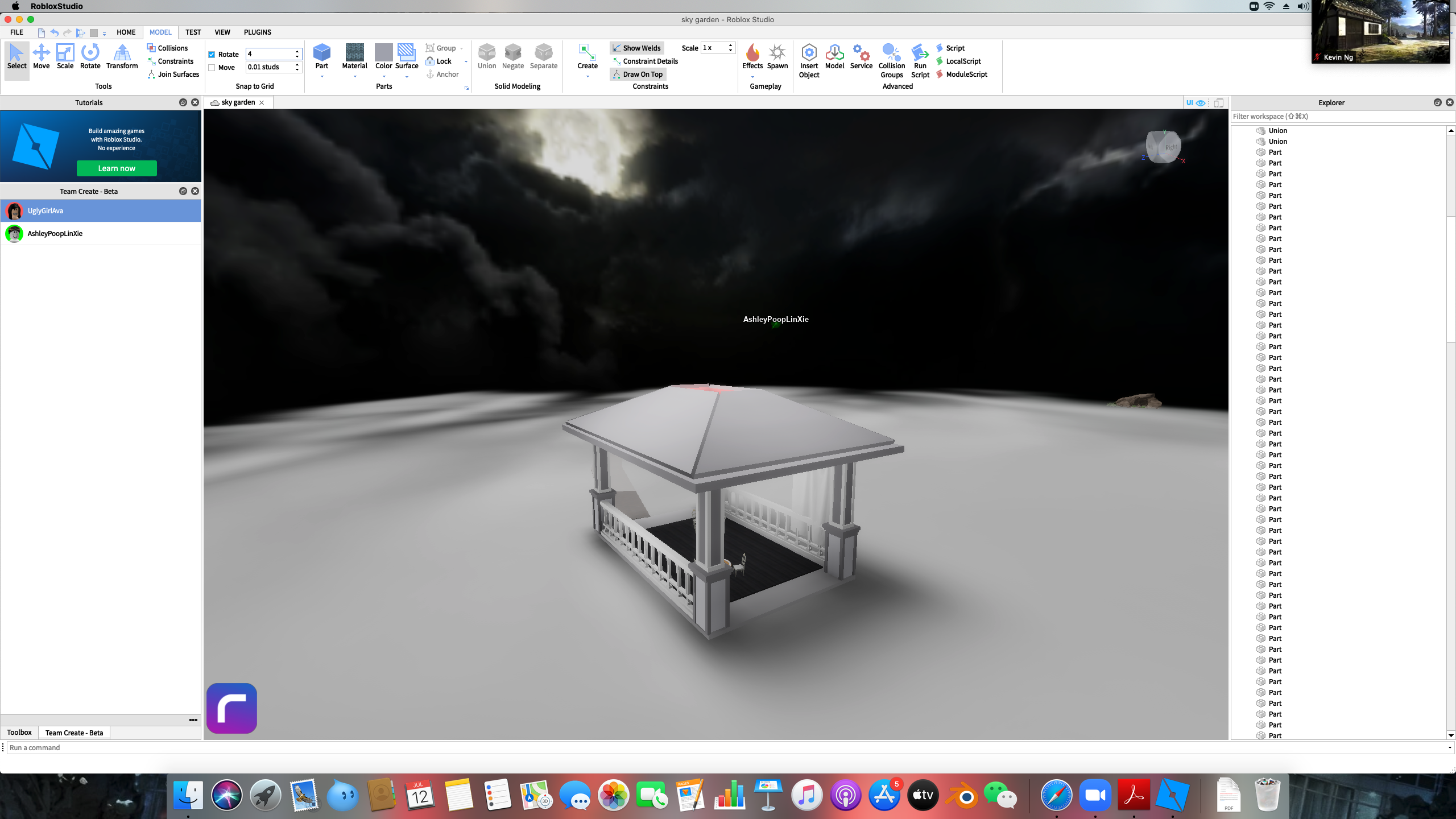
Task: Click the Material tool icon
Action: click(354, 53)
